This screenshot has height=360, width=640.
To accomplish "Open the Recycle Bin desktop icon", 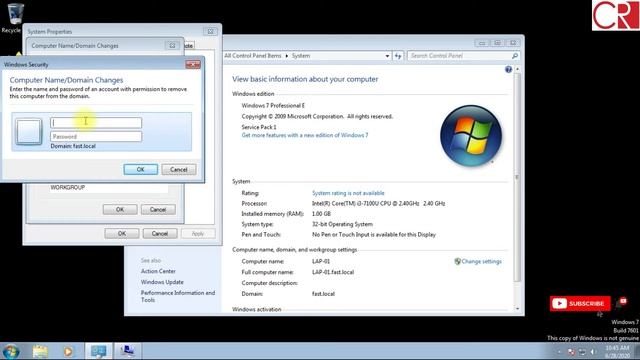I will click(14, 18).
